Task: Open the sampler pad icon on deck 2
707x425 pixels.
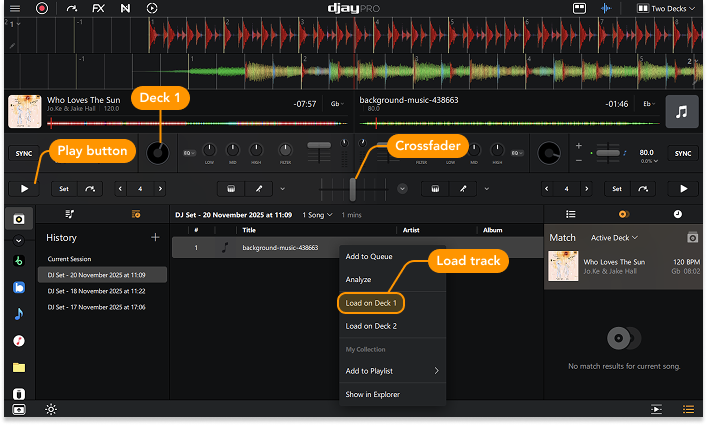Action: [x=435, y=189]
